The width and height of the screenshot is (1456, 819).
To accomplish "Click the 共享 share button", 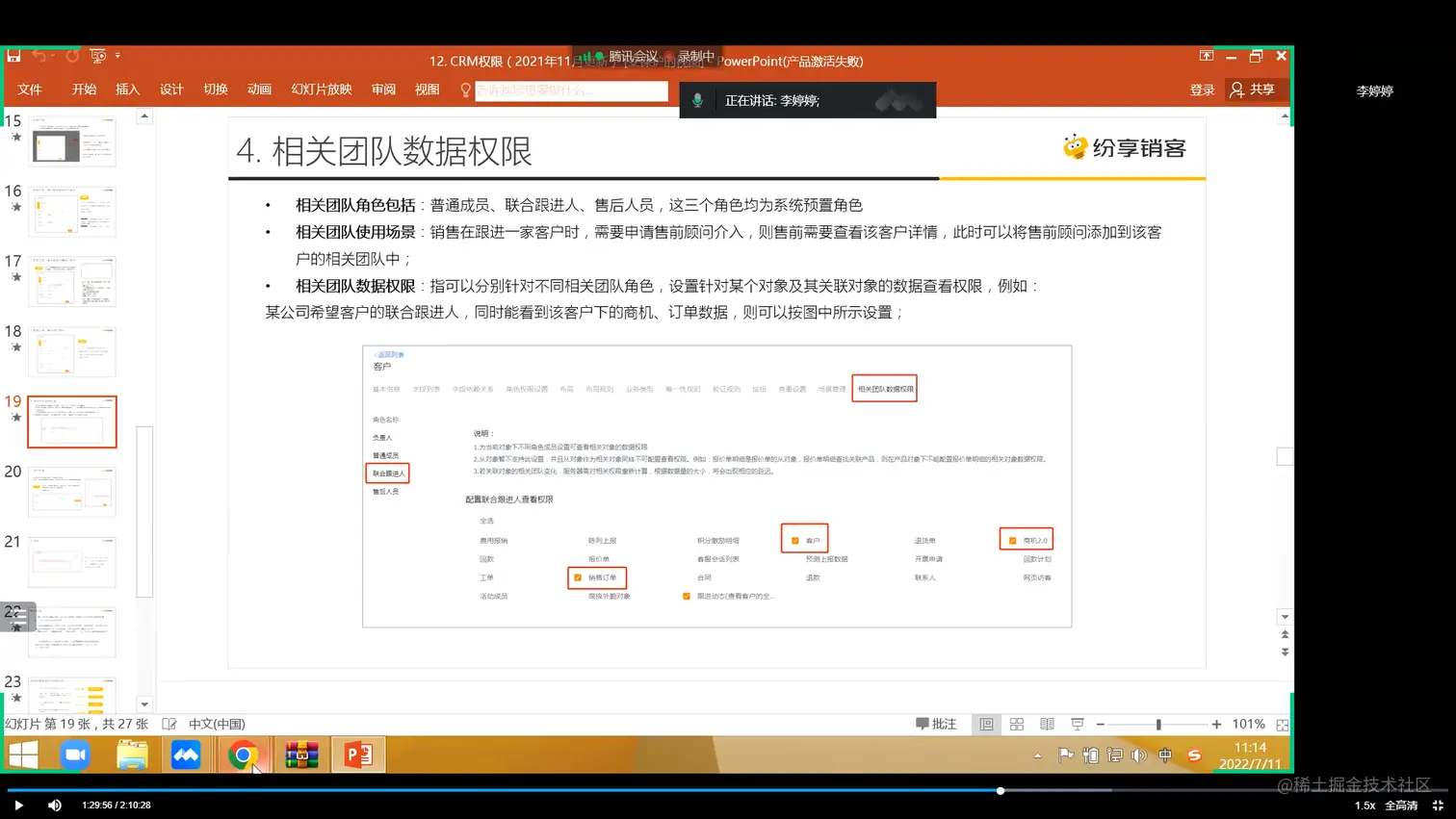I will [x=1253, y=90].
